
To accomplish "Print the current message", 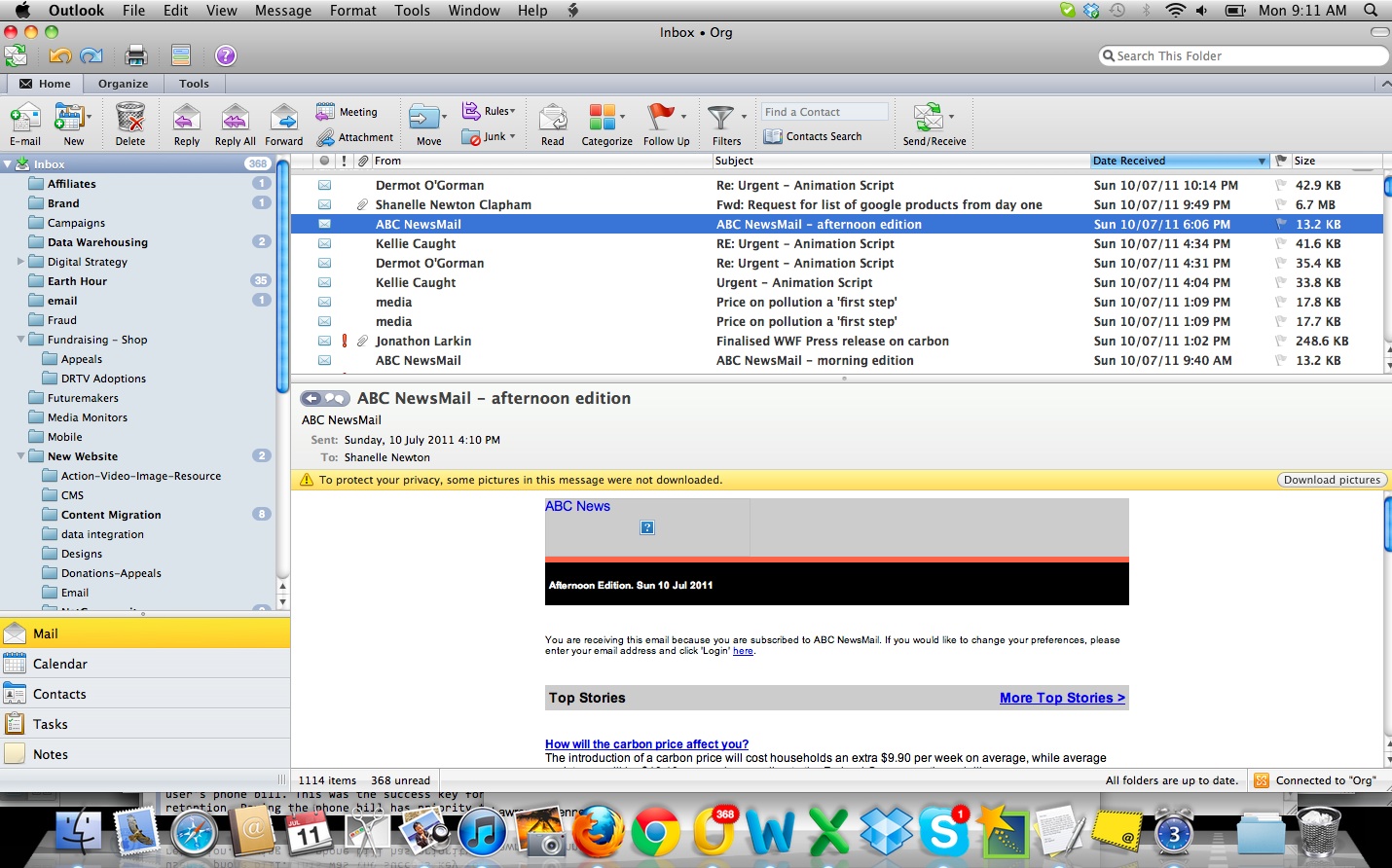I will [x=136, y=55].
